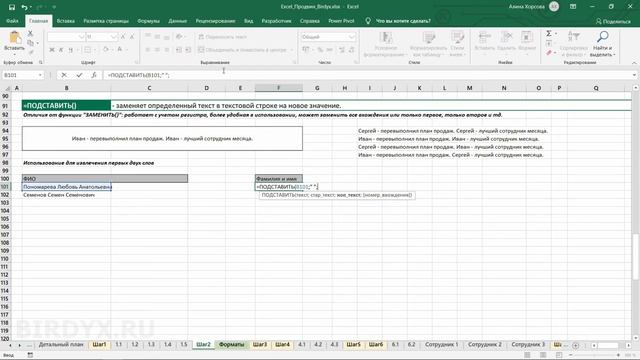640x360 pixels.
Task: Switch to Normal view in status bar
Action: (x=527, y=356)
